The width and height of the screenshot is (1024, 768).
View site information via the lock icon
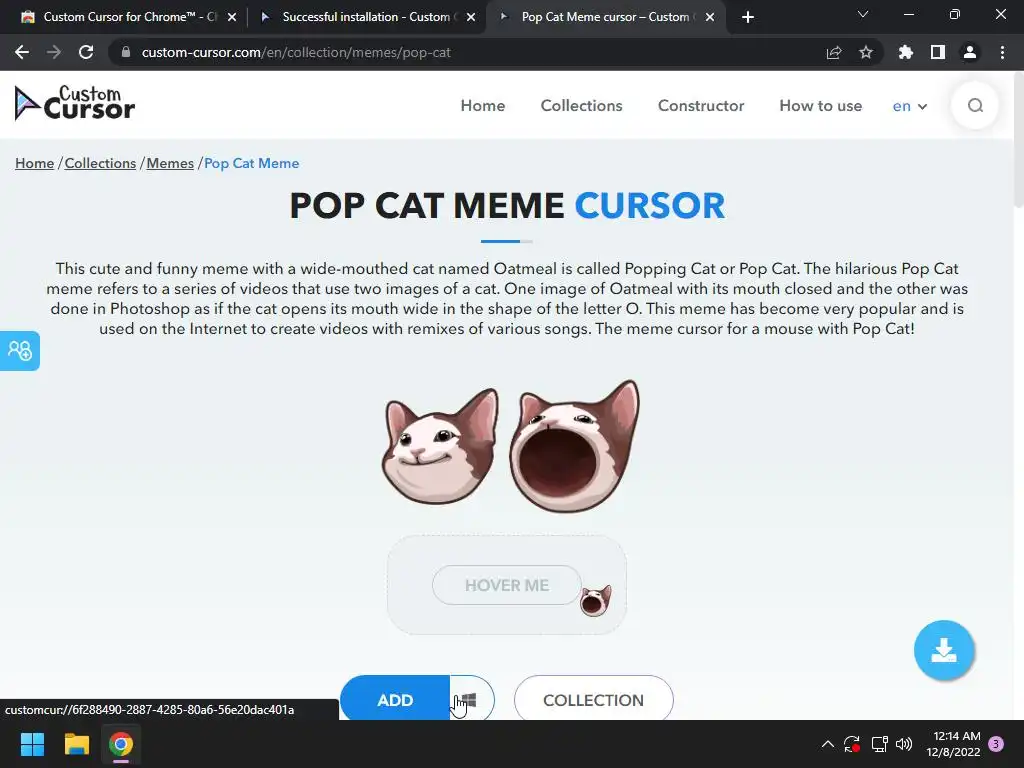tap(126, 52)
